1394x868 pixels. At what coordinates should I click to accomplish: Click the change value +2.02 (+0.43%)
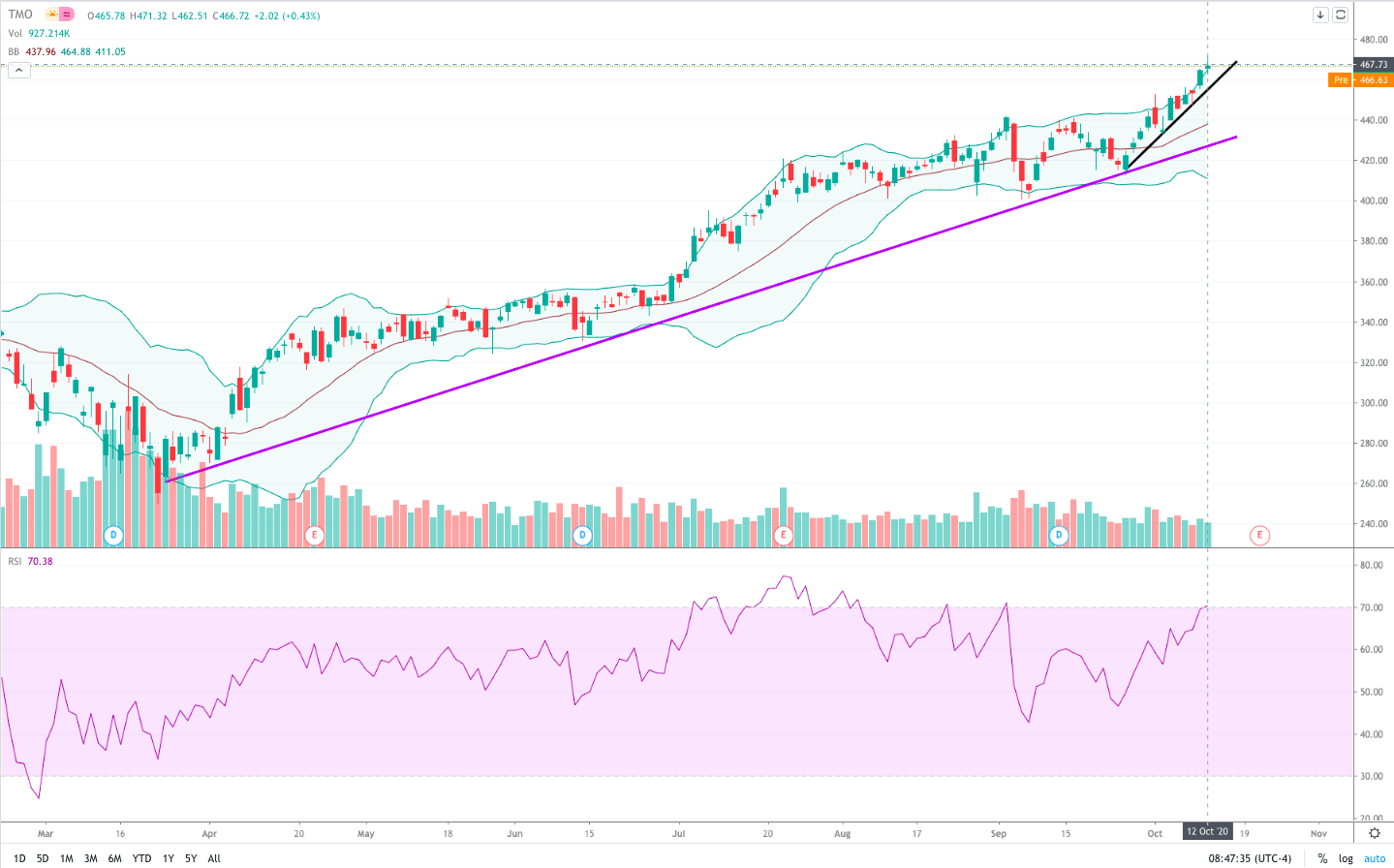(288, 15)
